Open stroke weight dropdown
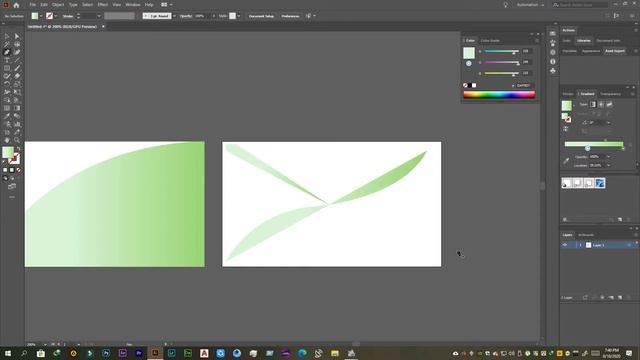This screenshot has width=640, height=360. [98, 16]
